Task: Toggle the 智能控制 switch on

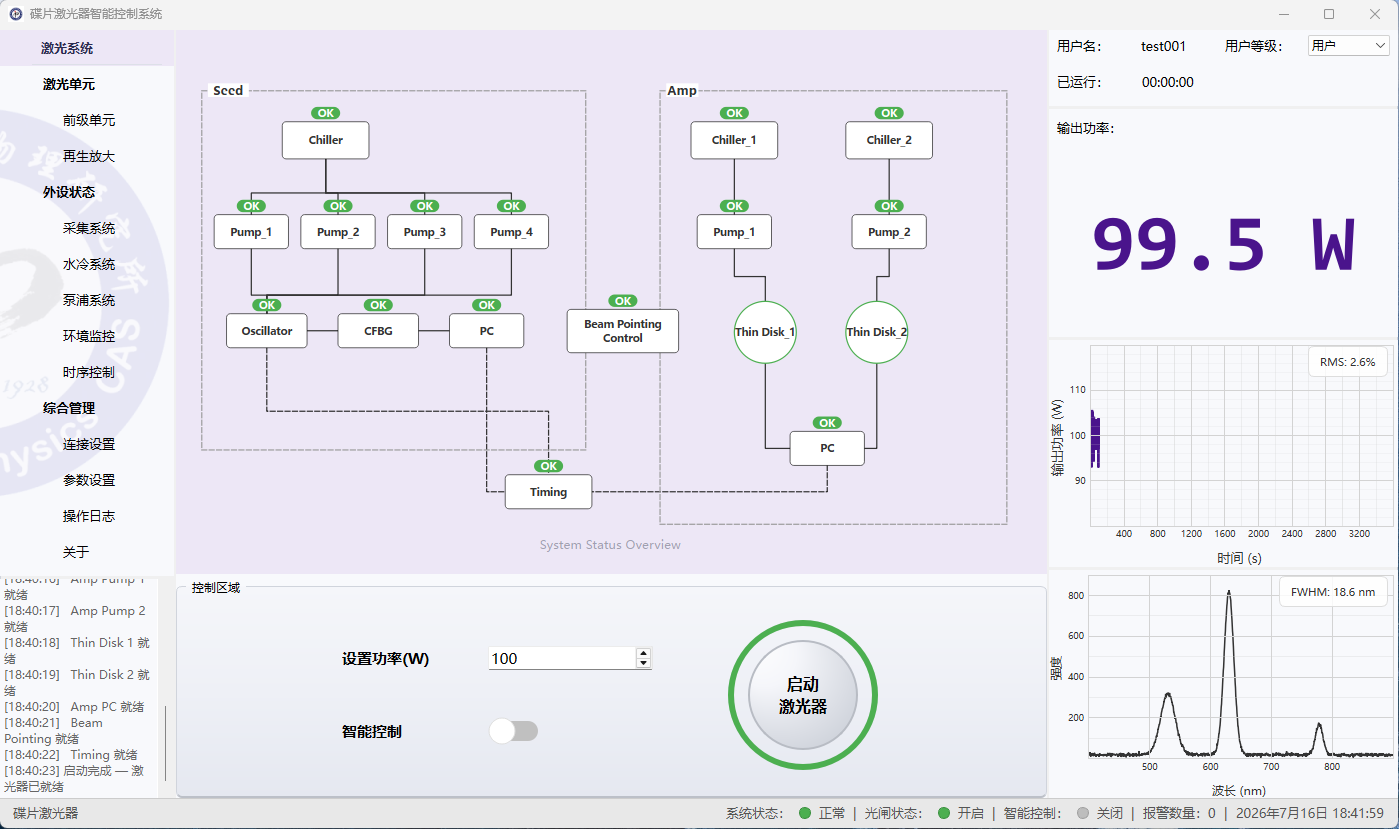Action: (514, 731)
